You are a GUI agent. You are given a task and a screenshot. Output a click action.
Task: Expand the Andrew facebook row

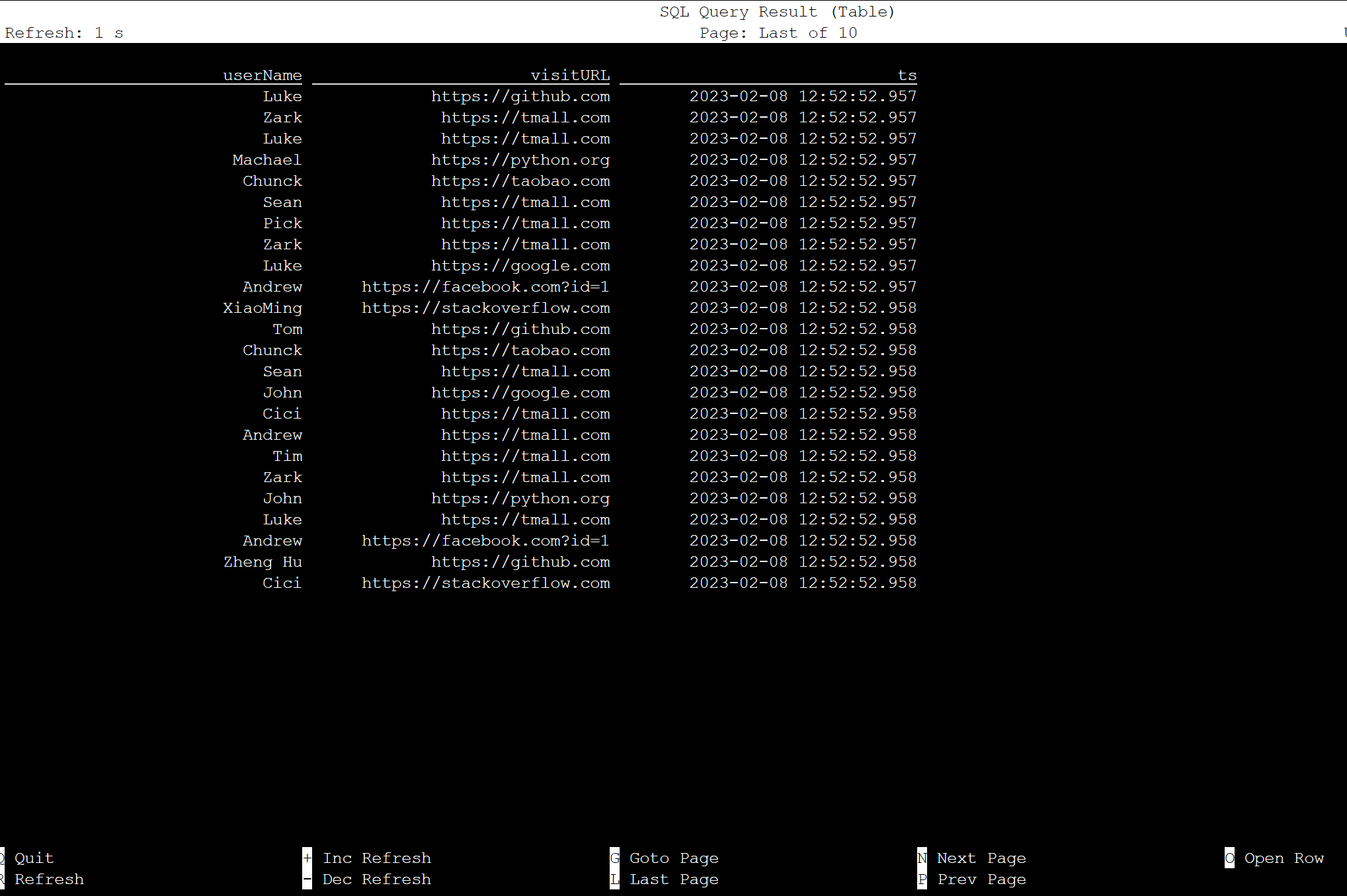460,286
